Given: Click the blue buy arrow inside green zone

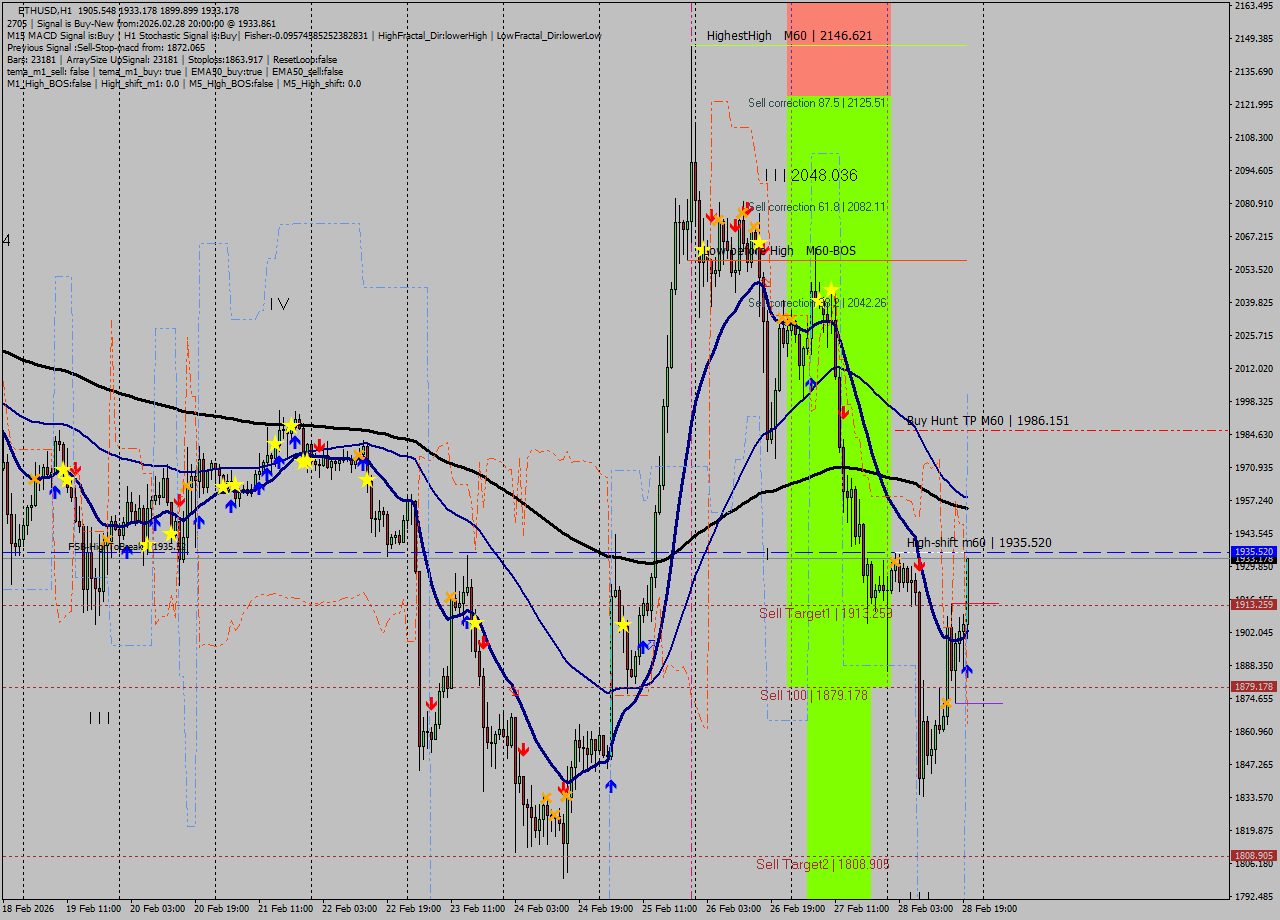Looking at the screenshot, I should click(811, 383).
